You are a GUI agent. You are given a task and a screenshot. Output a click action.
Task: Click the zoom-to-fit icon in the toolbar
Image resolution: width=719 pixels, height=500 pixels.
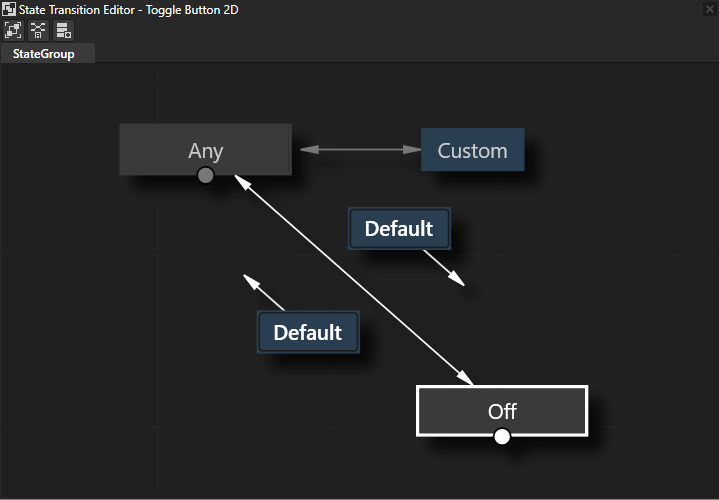(x=14, y=30)
